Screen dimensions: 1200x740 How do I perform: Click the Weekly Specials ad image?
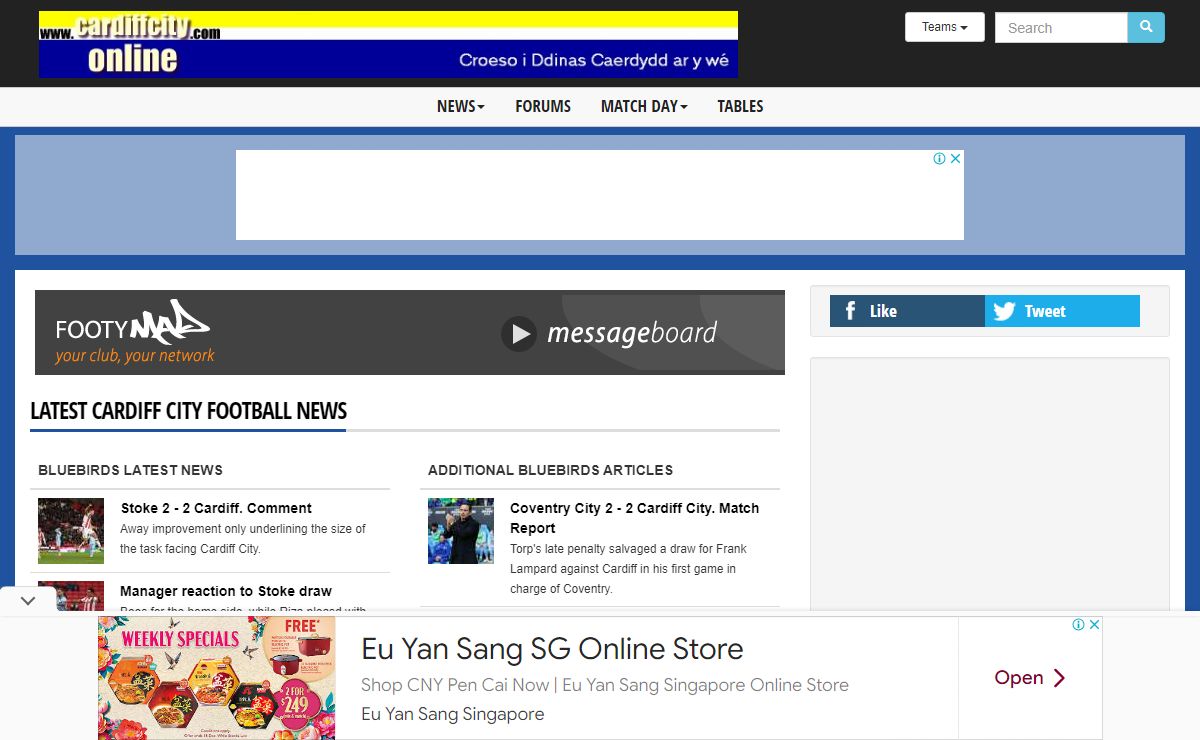click(x=216, y=678)
